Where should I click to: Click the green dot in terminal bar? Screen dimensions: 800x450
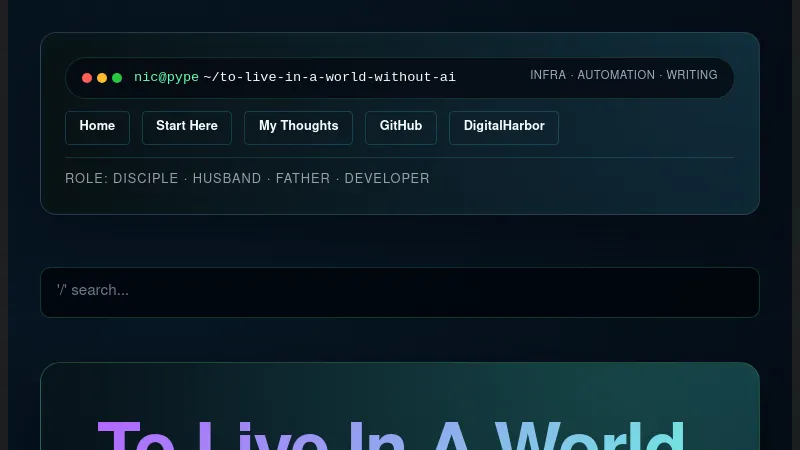coord(117,78)
